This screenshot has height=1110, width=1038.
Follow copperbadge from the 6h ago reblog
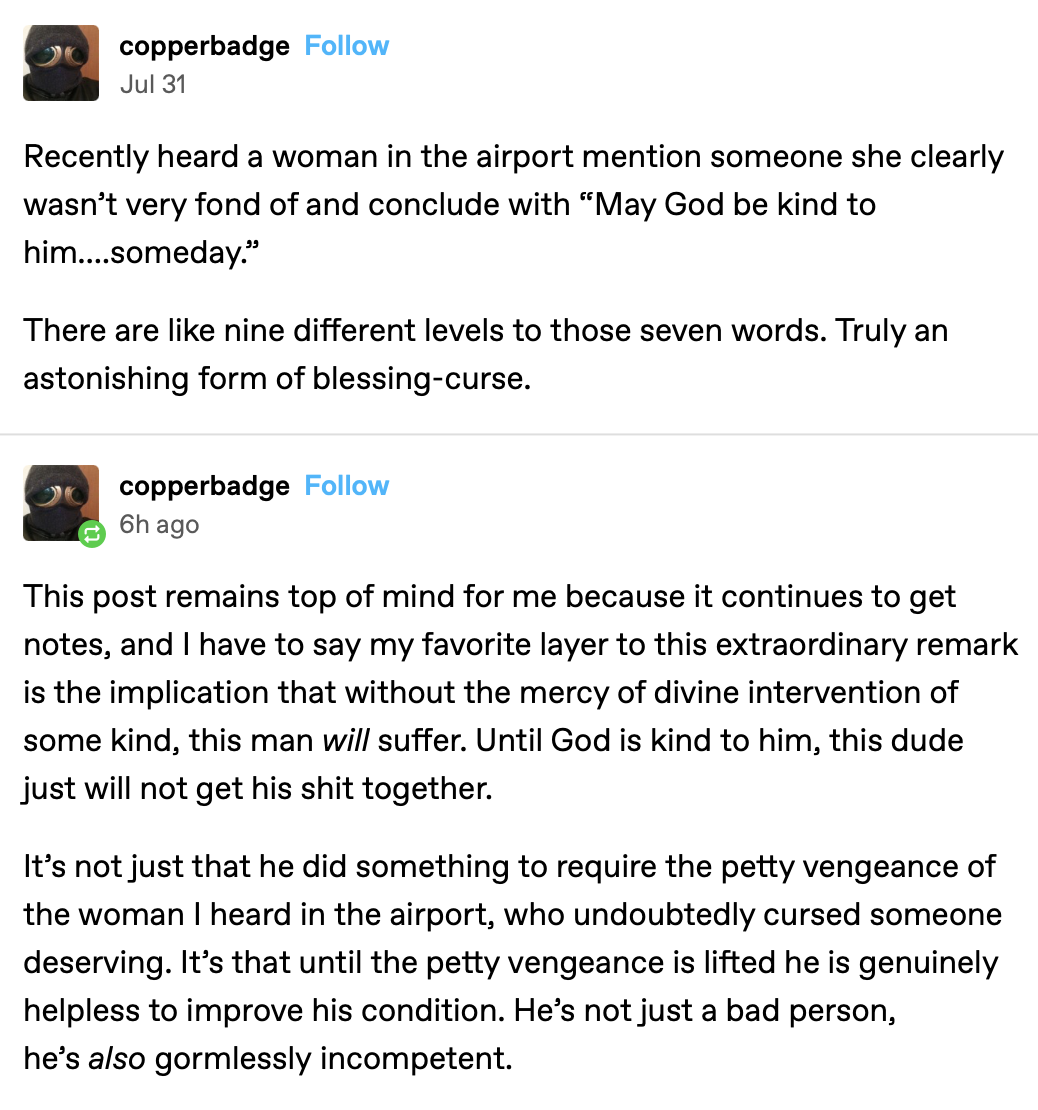point(346,486)
